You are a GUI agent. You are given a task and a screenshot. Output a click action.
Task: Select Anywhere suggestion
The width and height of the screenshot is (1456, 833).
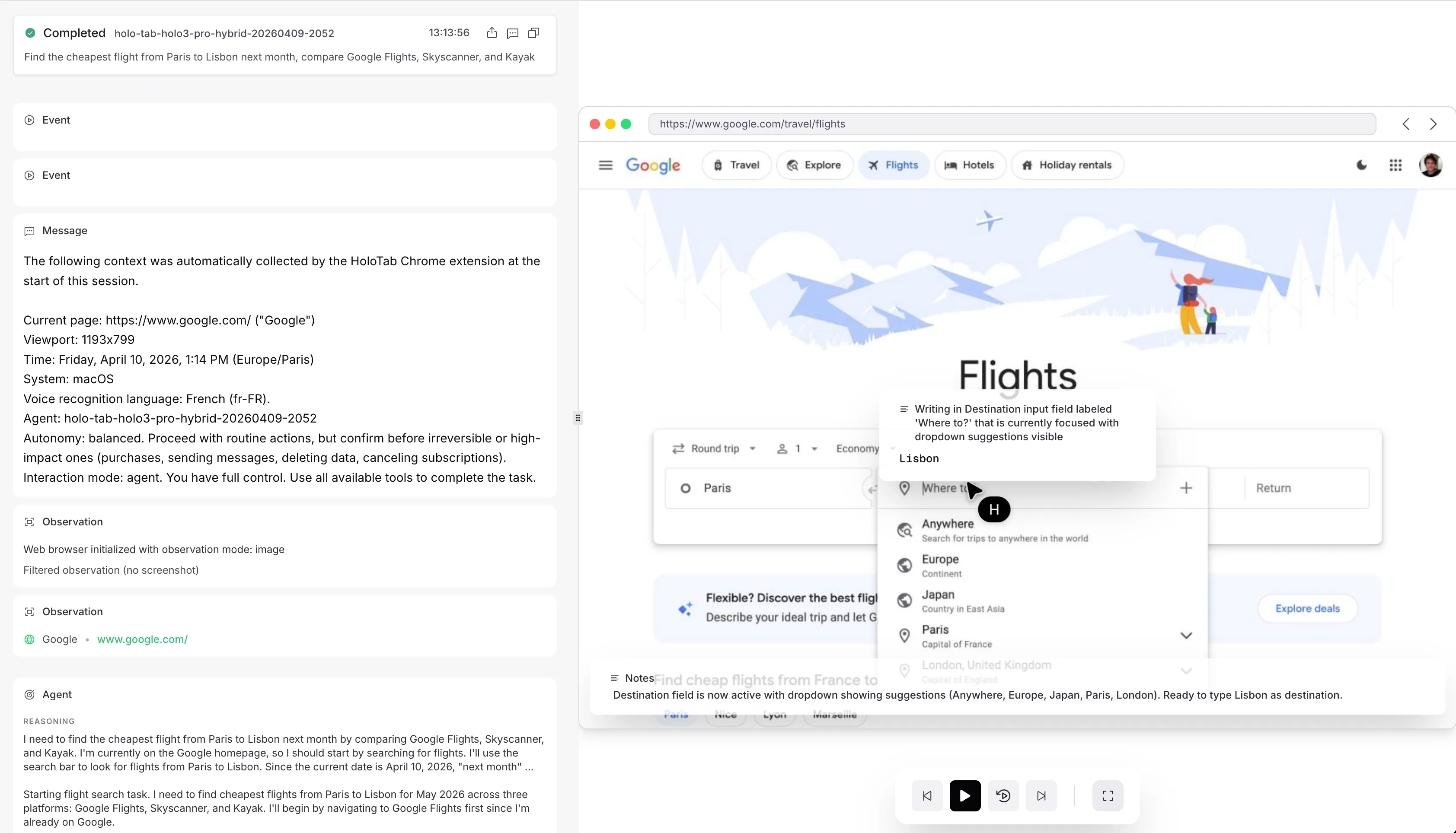1042,531
